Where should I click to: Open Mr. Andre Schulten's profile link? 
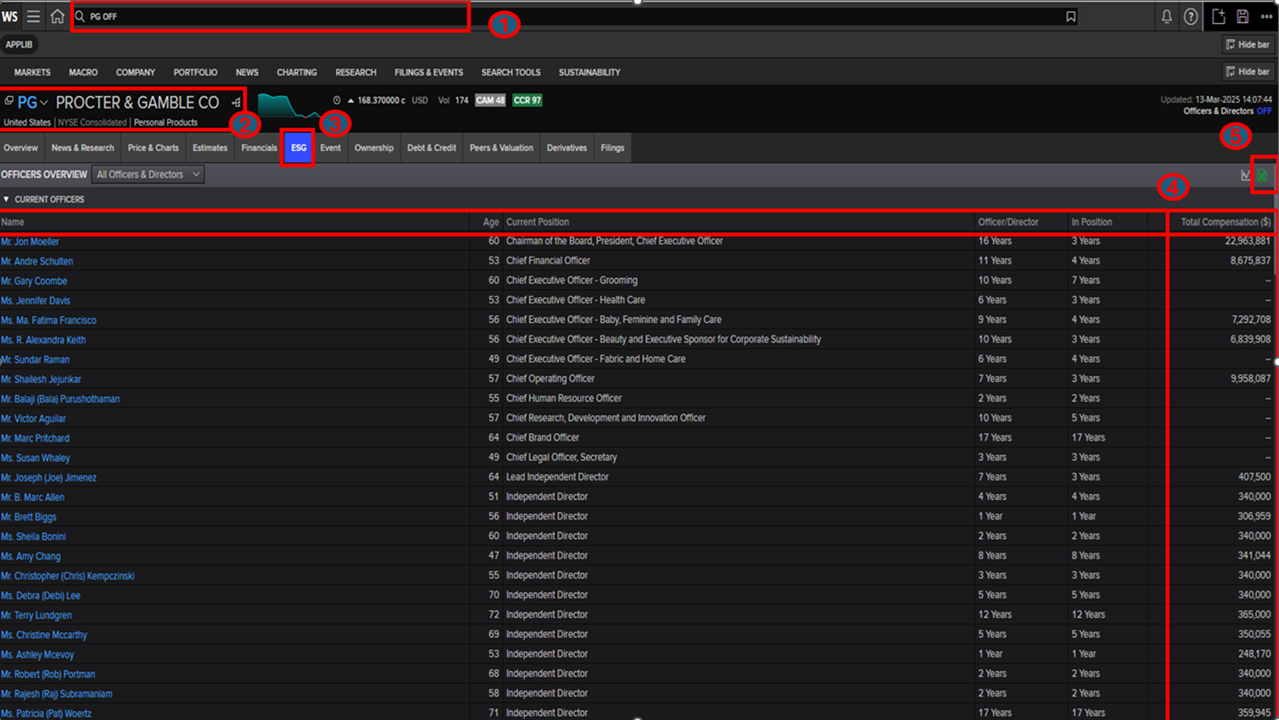tap(37, 261)
